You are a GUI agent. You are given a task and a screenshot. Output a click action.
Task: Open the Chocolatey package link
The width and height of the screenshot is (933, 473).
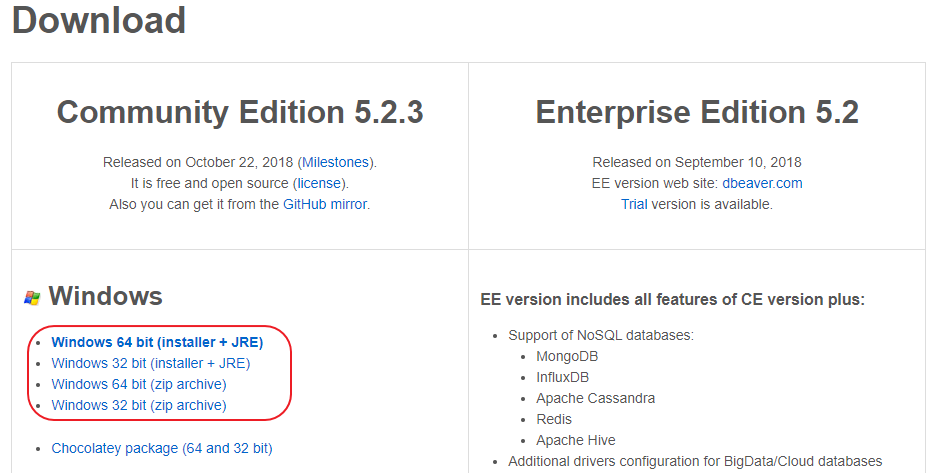pos(162,448)
